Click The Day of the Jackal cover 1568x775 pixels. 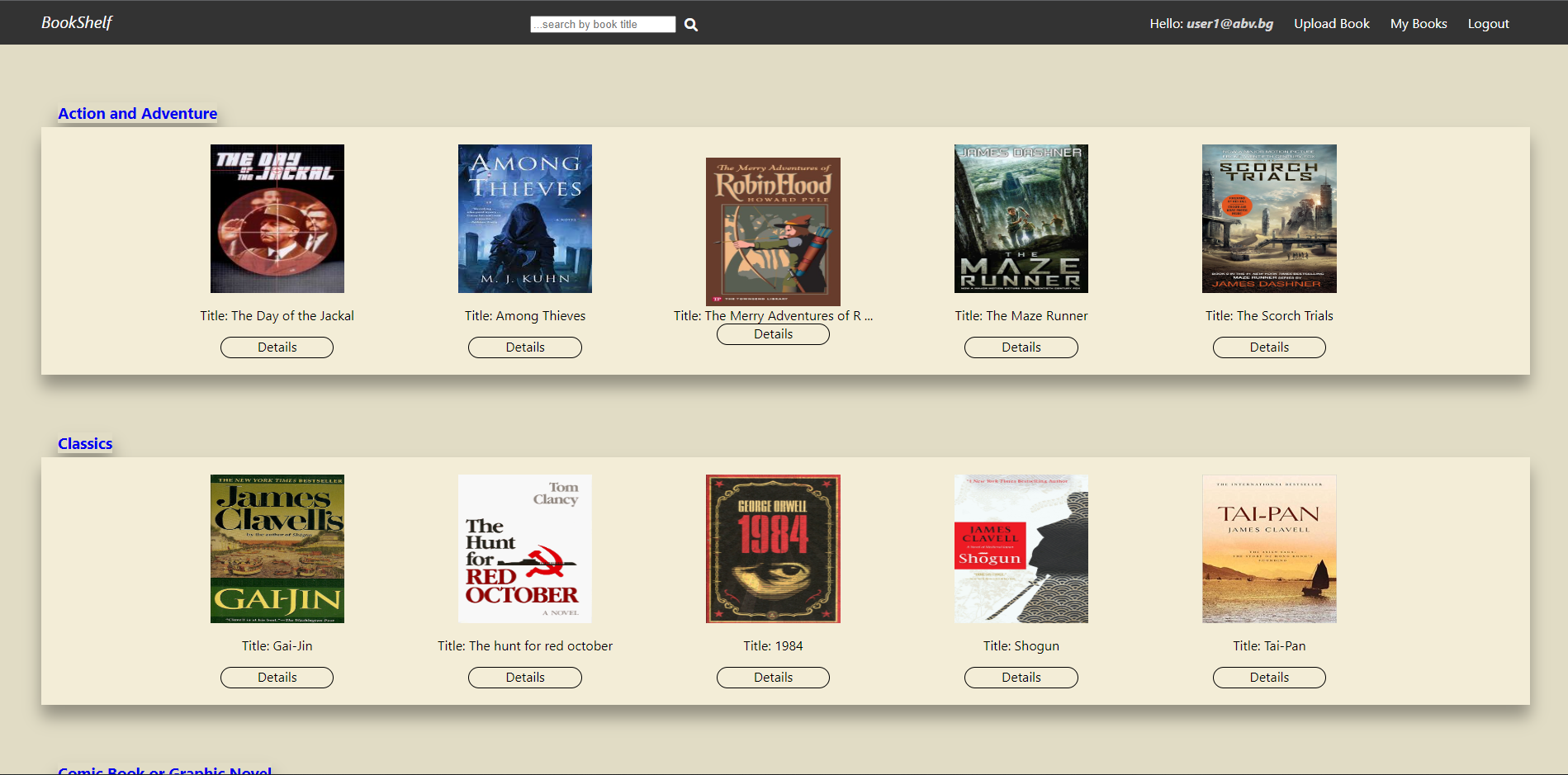click(x=277, y=219)
